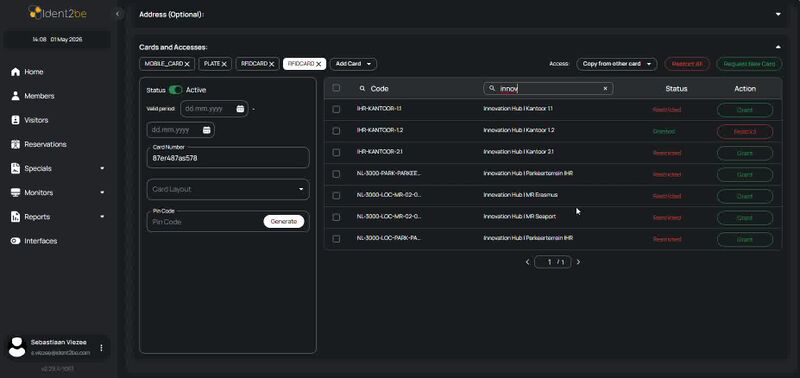800x378 pixels.
Task: Grant access to Kantoor 1.1
Action: pyautogui.click(x=745, y=110)
